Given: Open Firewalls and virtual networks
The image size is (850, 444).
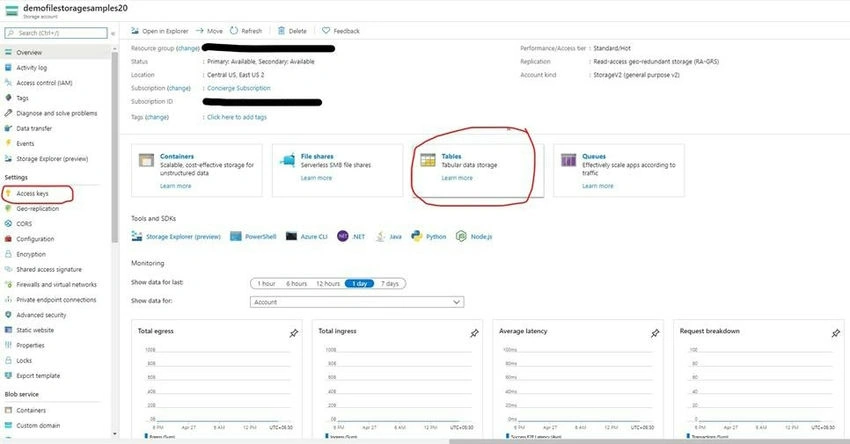Looking at the screenshot, I should click(x=56, y=284).
